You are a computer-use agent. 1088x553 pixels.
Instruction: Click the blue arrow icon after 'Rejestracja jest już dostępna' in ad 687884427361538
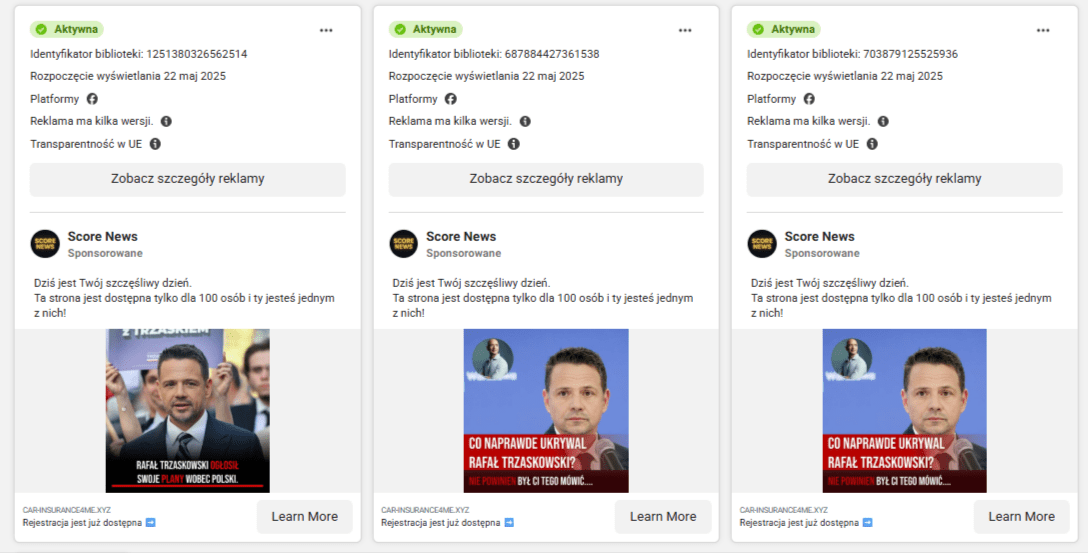(509, 522)
